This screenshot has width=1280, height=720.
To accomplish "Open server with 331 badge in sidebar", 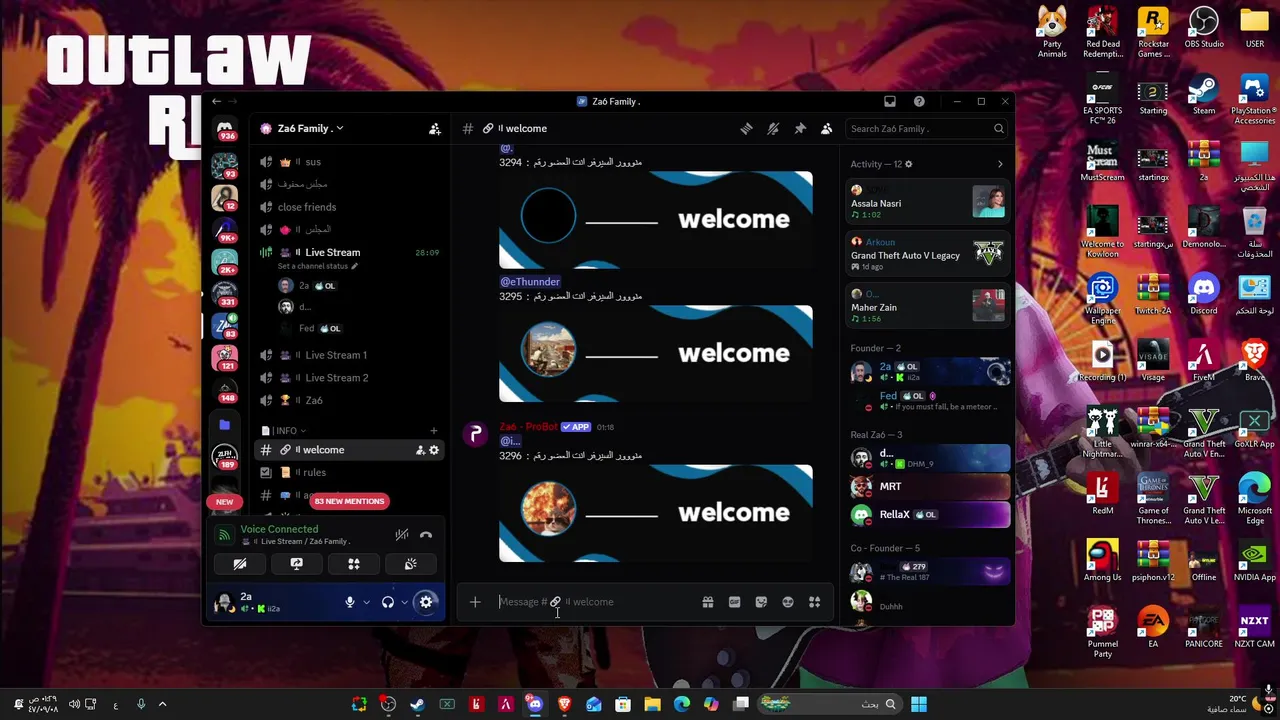I will click(225, 292).
